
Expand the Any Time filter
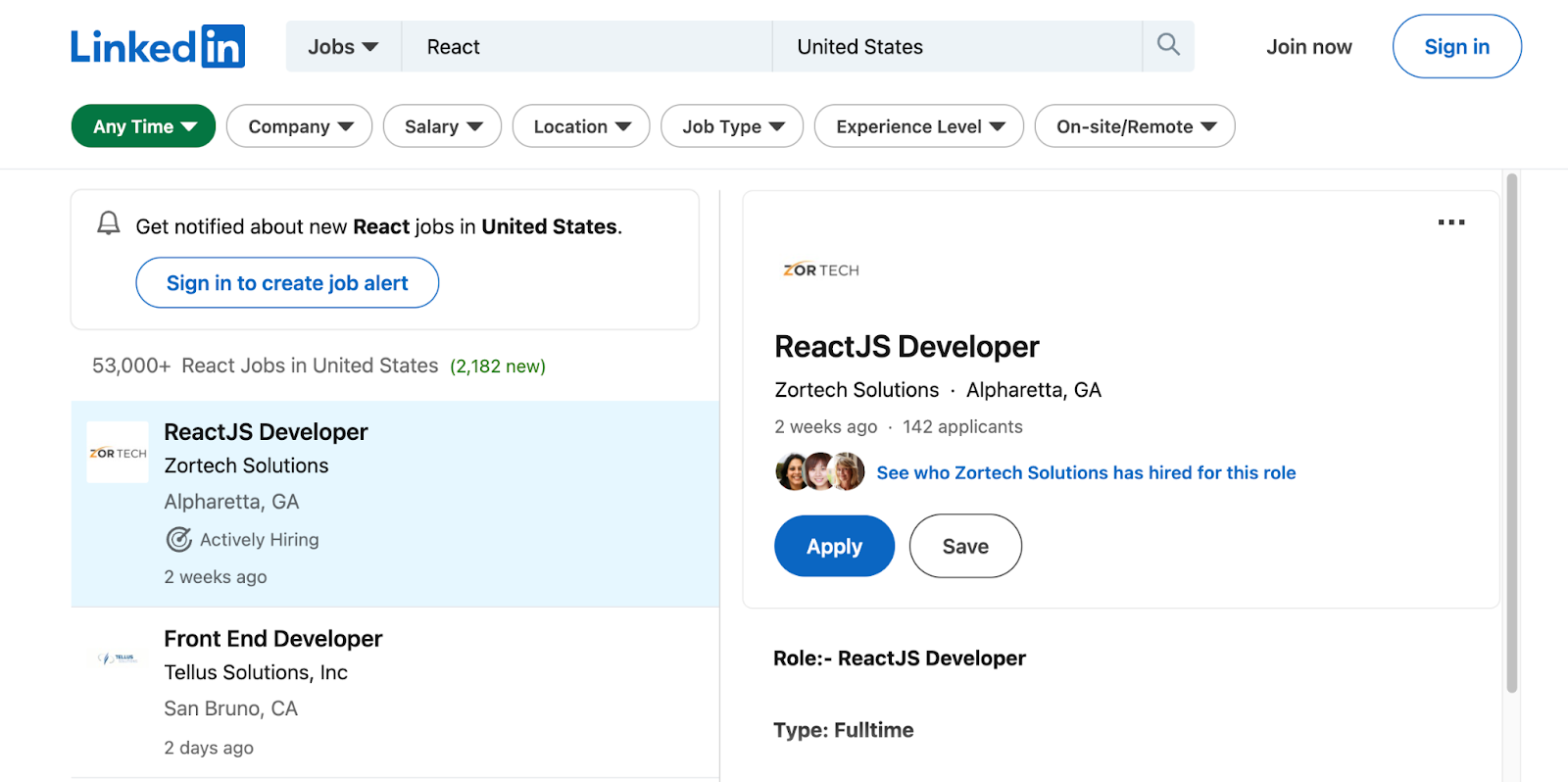pos(144,126)
